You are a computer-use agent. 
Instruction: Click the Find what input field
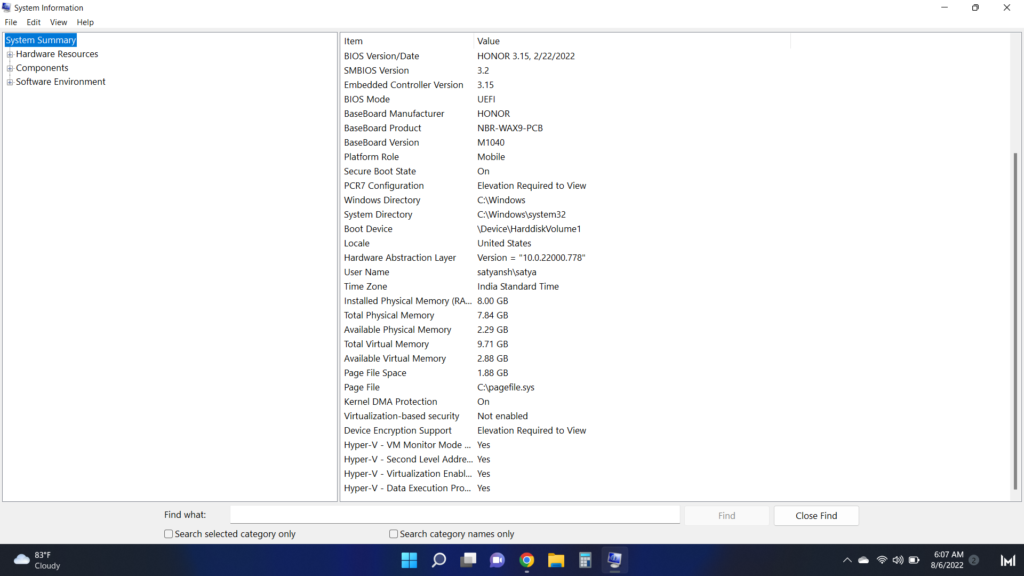click(x=455, y=515)
